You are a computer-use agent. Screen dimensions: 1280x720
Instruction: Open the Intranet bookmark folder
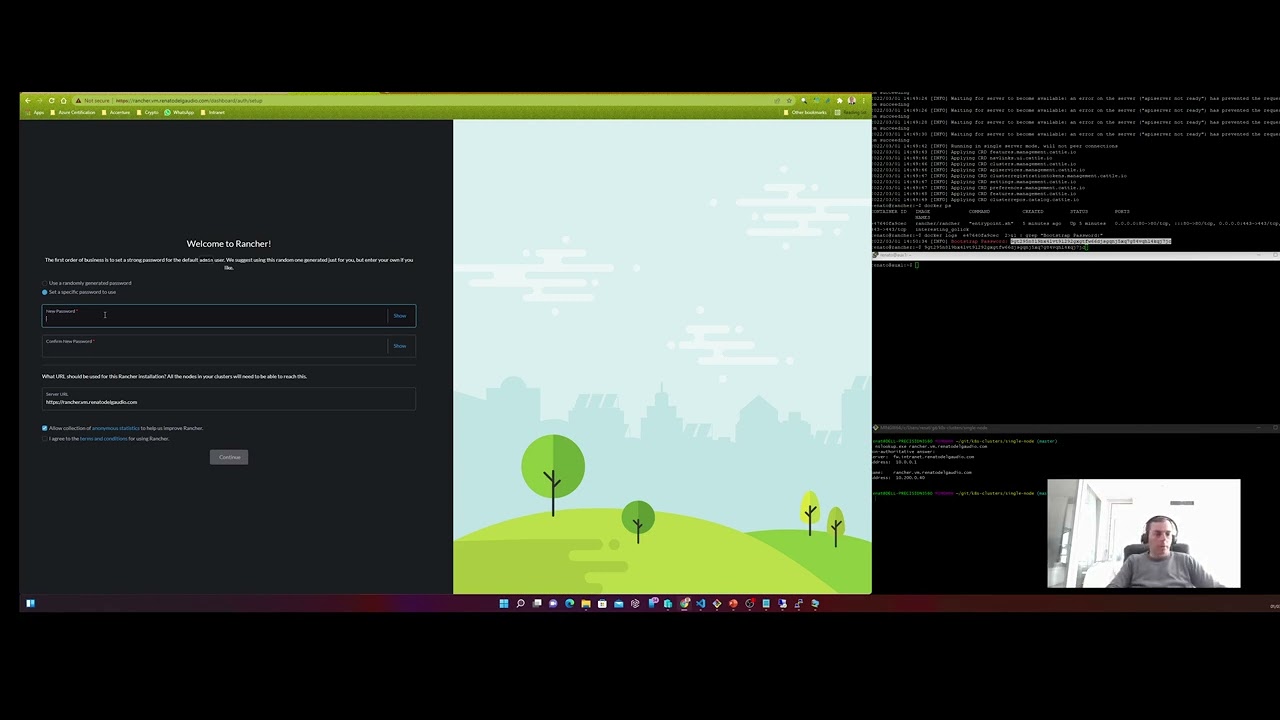point(213,112)
